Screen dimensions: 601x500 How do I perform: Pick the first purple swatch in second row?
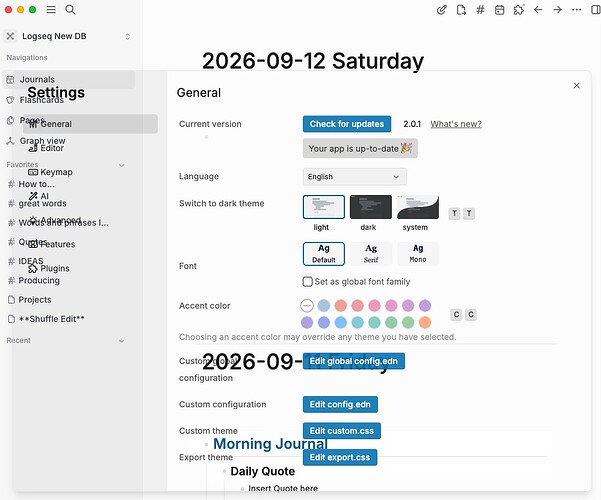pyautogui.click(x=307, y=322)
